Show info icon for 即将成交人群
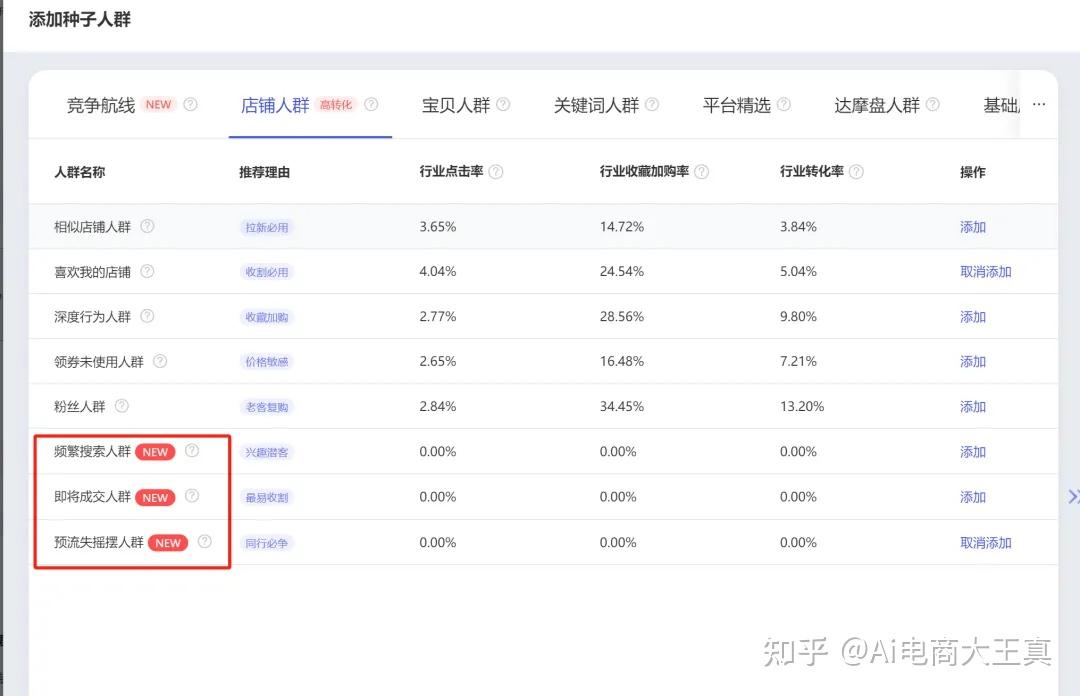 click(191, 495)
